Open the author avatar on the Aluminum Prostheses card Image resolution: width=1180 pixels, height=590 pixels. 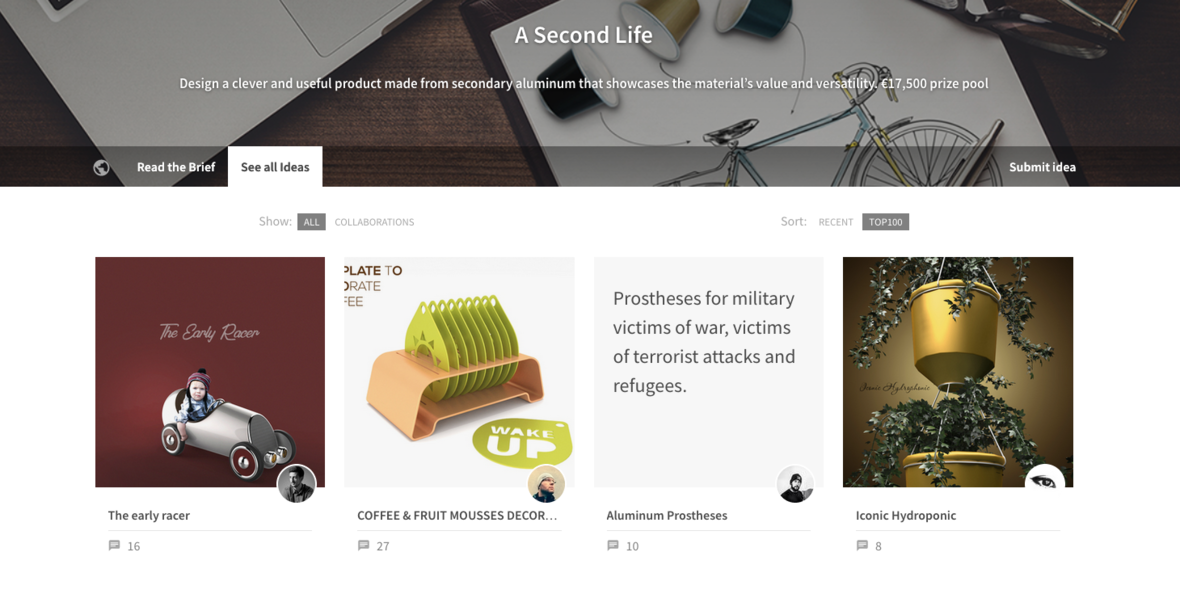pos(795,484)
